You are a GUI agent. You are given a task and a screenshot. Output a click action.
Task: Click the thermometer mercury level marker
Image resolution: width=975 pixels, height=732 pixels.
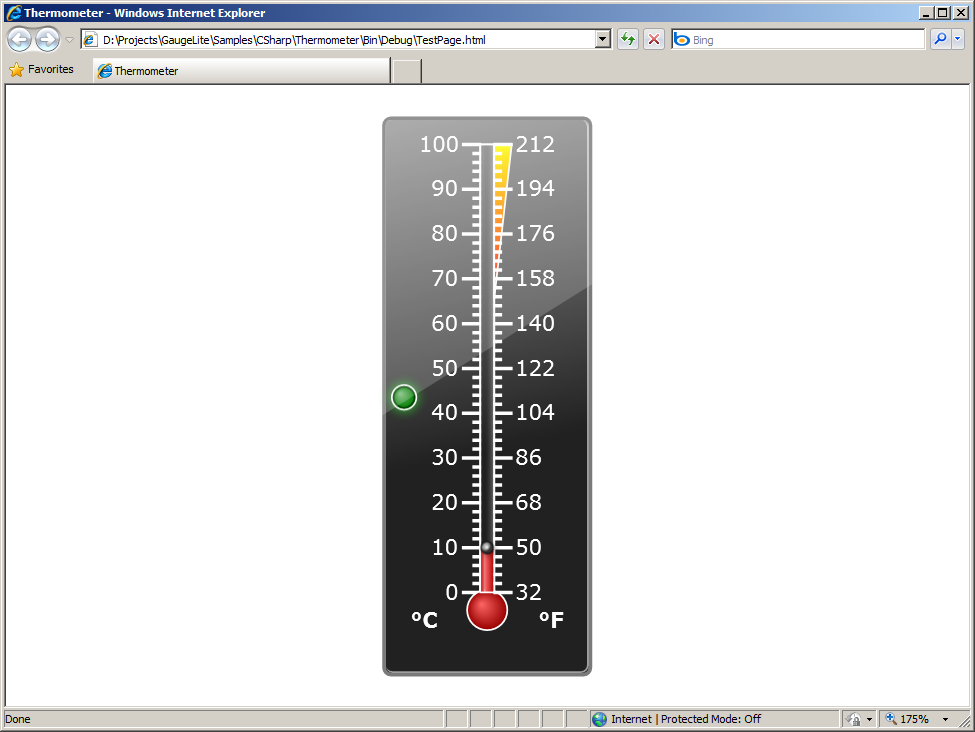pyautogui.click(x=487, y=547)
